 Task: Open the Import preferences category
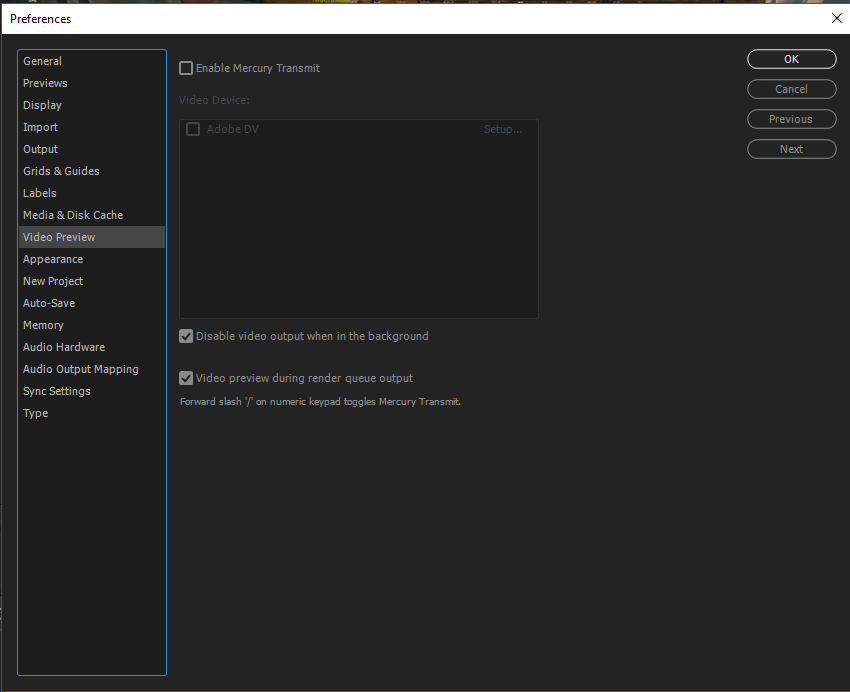point(40,127)
